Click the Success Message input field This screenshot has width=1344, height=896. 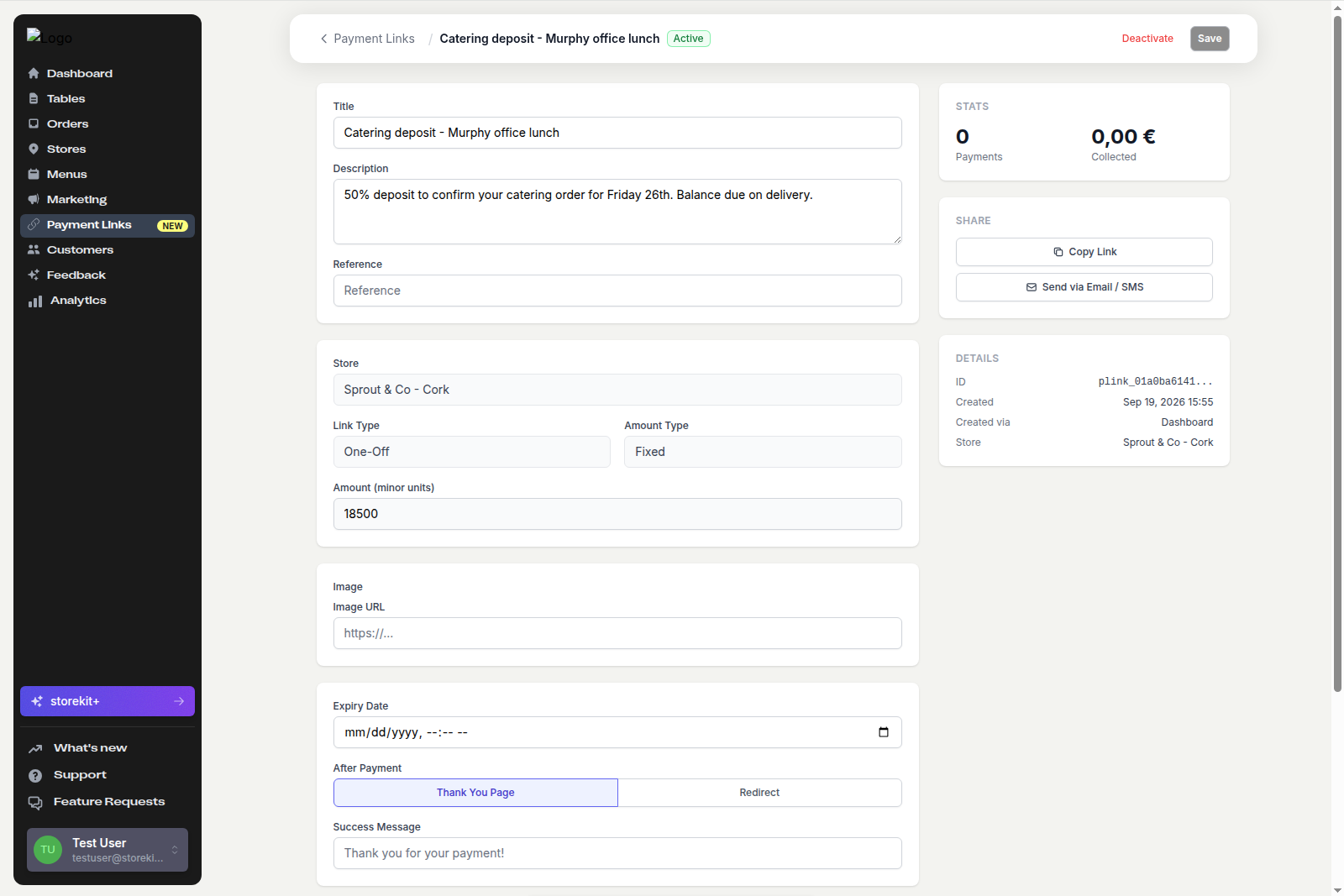tap(617, 853)
